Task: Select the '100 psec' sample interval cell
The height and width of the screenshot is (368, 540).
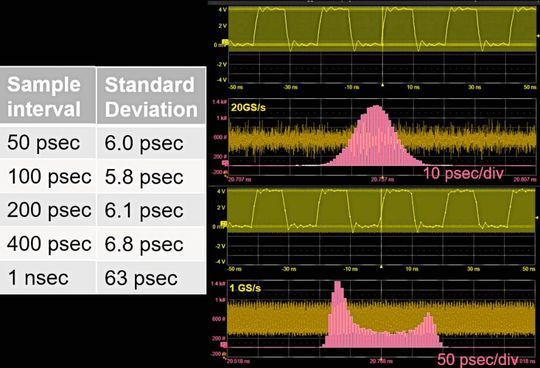Action: (48, 176)
